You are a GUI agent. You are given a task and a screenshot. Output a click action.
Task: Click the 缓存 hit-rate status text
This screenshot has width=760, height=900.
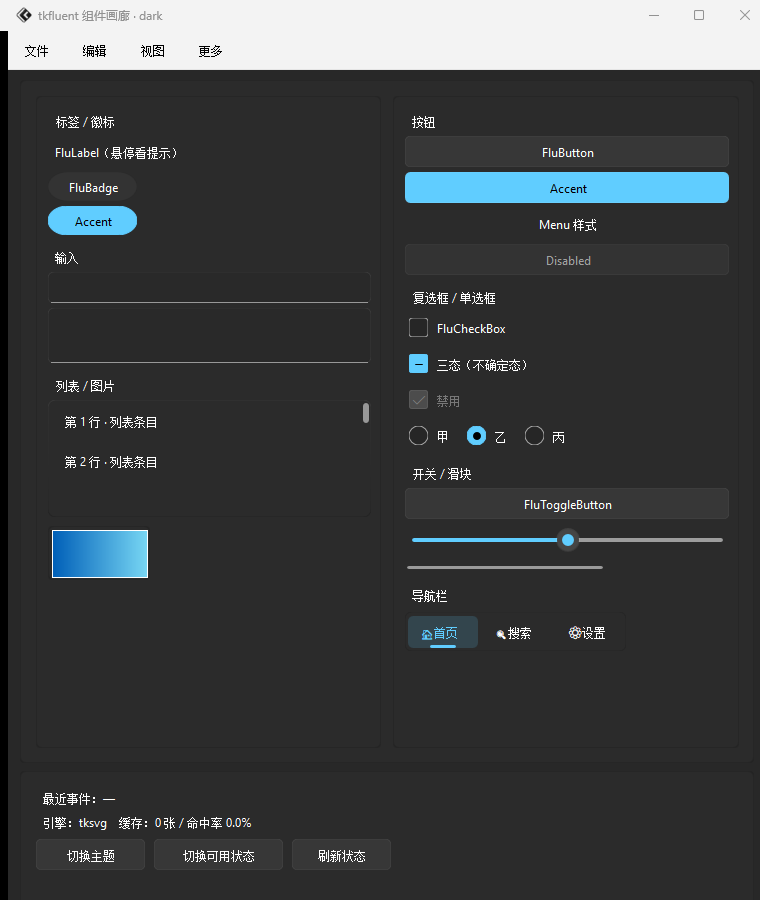(185, 823)
